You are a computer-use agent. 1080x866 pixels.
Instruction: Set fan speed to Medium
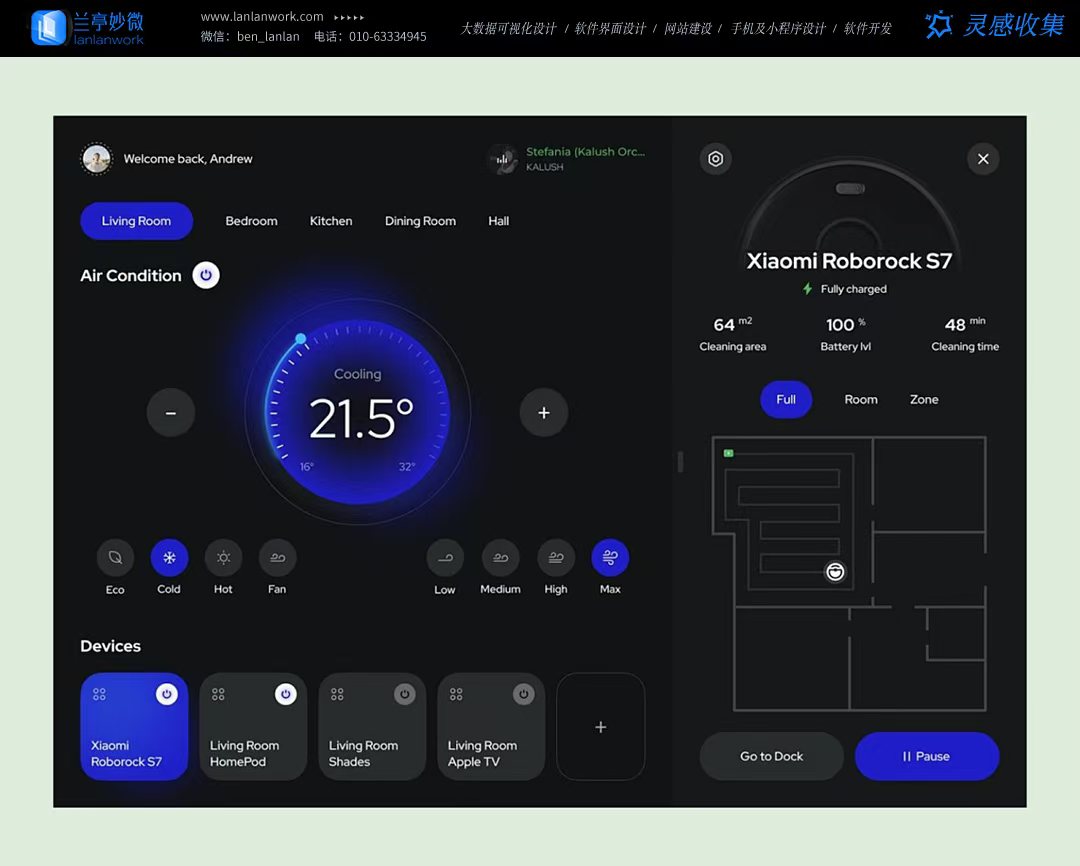click(x=500, y=558)
